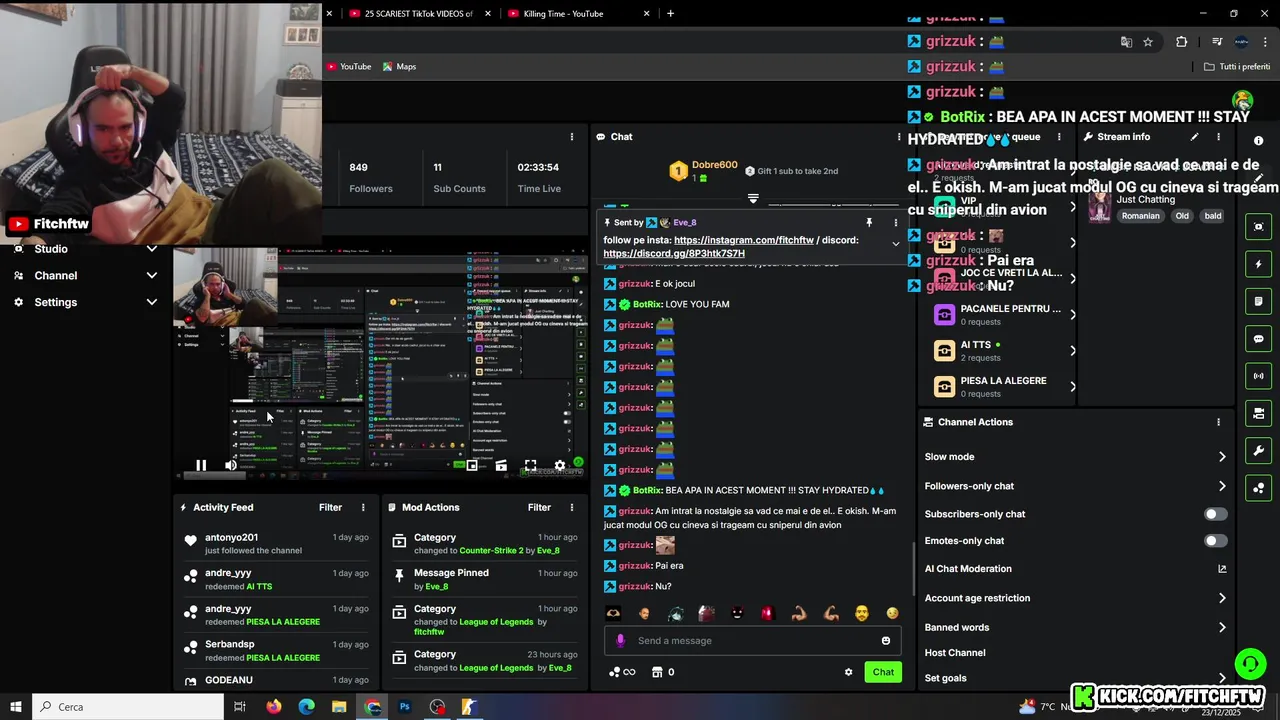Open the emoji picker in chat input
The height and width of the screenshot is (720, 1280).
coord(886,641)
